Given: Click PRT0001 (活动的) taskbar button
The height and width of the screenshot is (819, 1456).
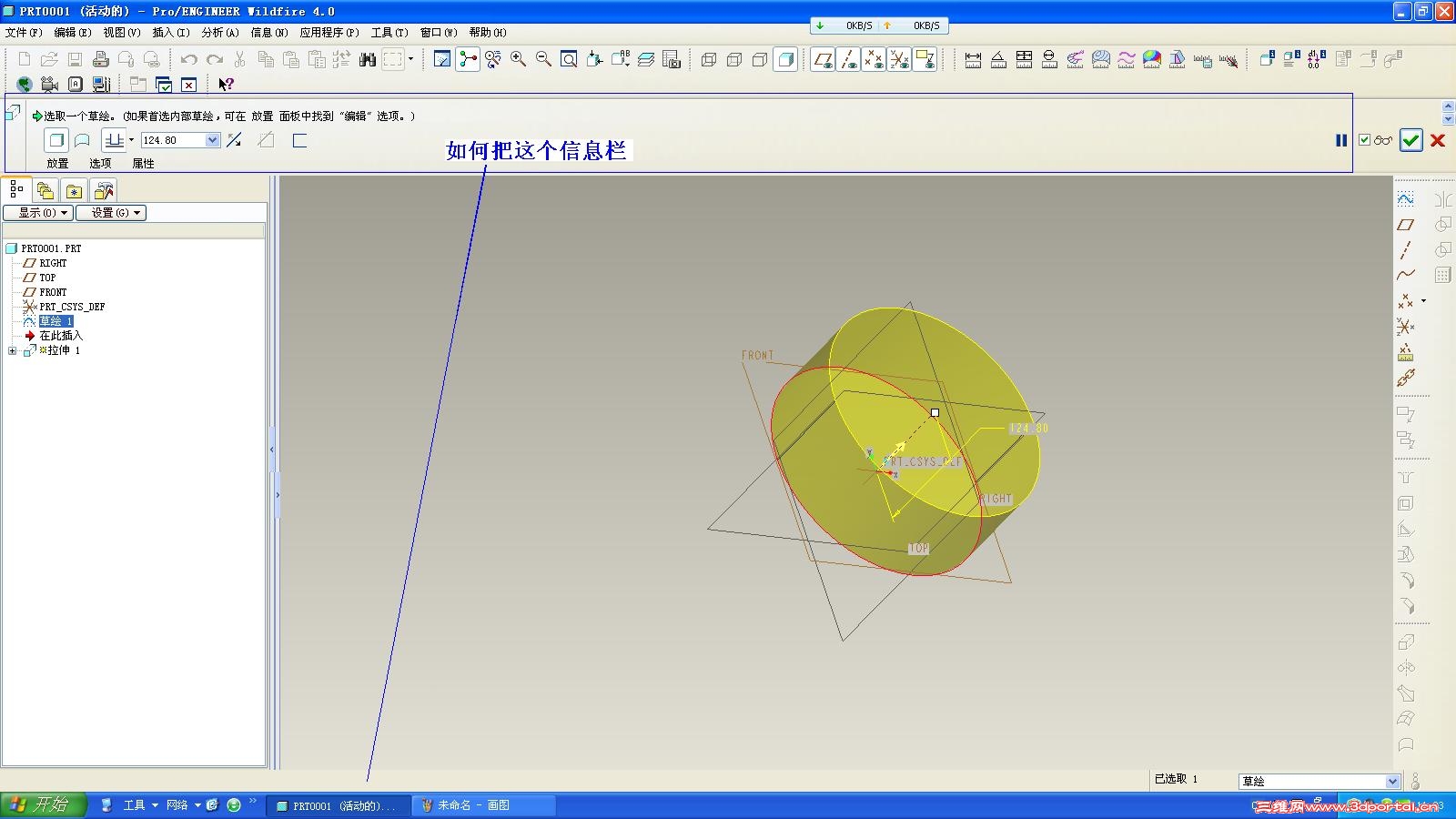Looking at the screenshot, I should (x=339, y=806).
